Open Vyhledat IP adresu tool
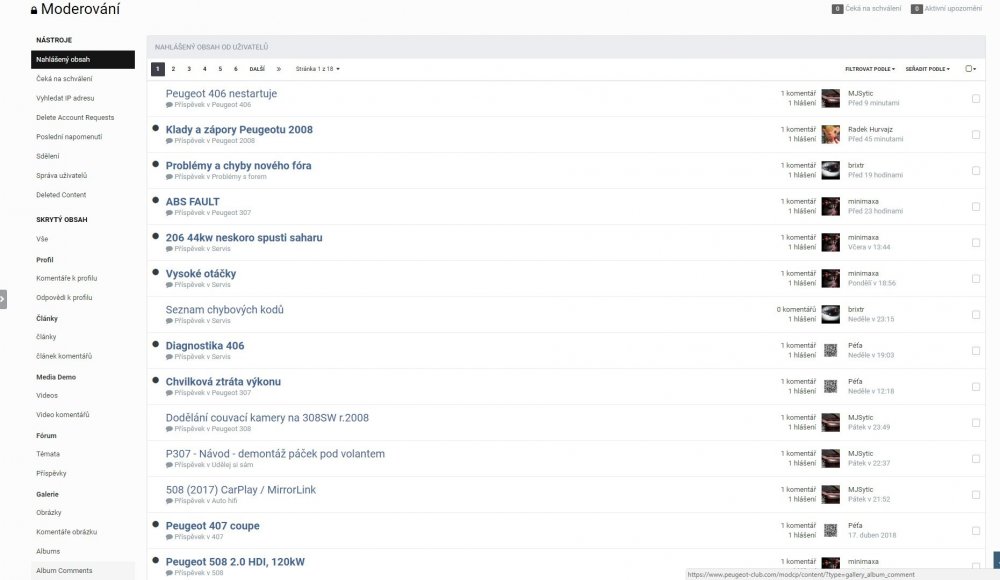The width and height of the screenshot is (1000, 580). 65,98
